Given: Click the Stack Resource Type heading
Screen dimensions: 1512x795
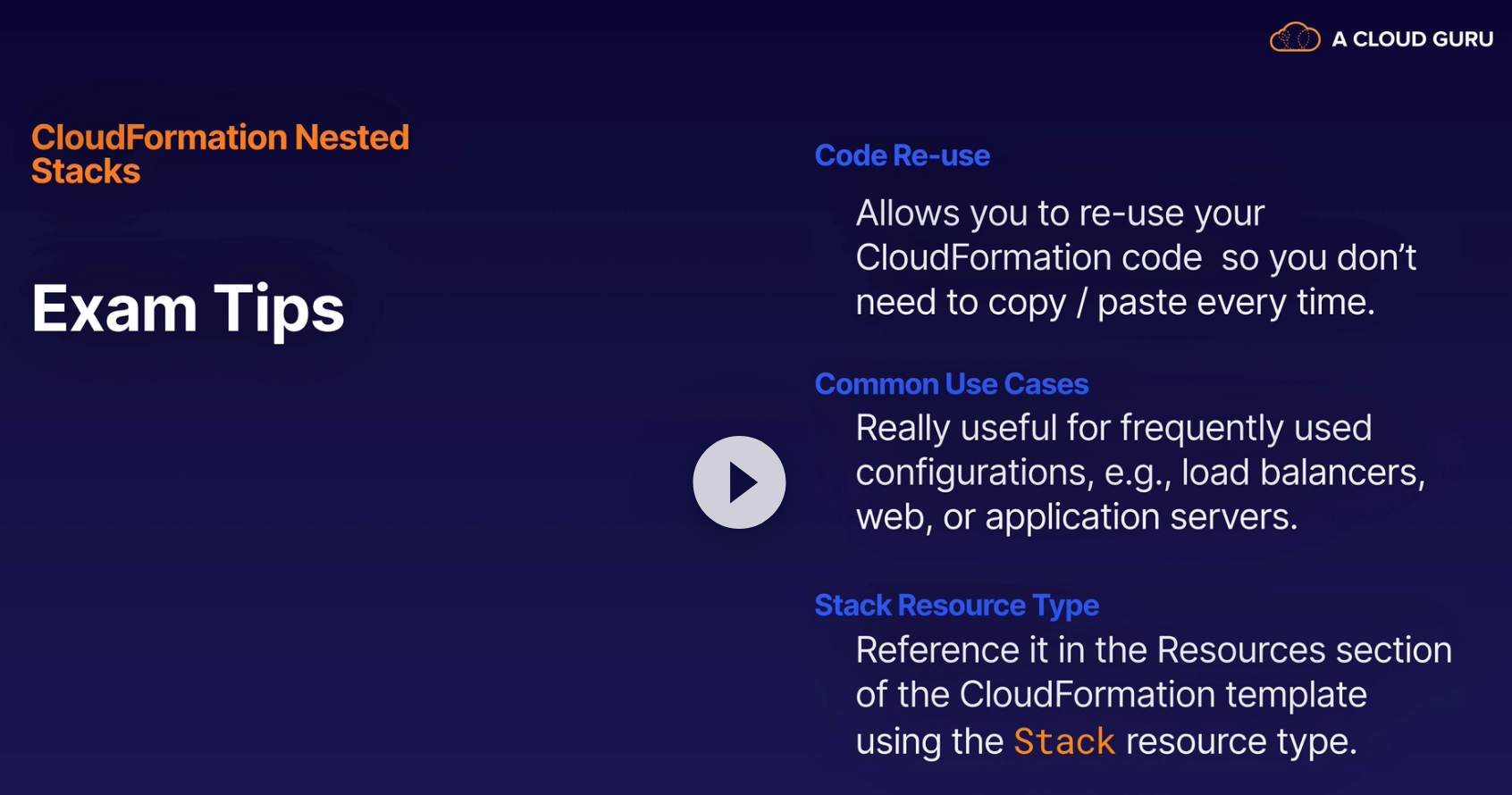Looking at the screenshot, I should (x=956, y=606).
